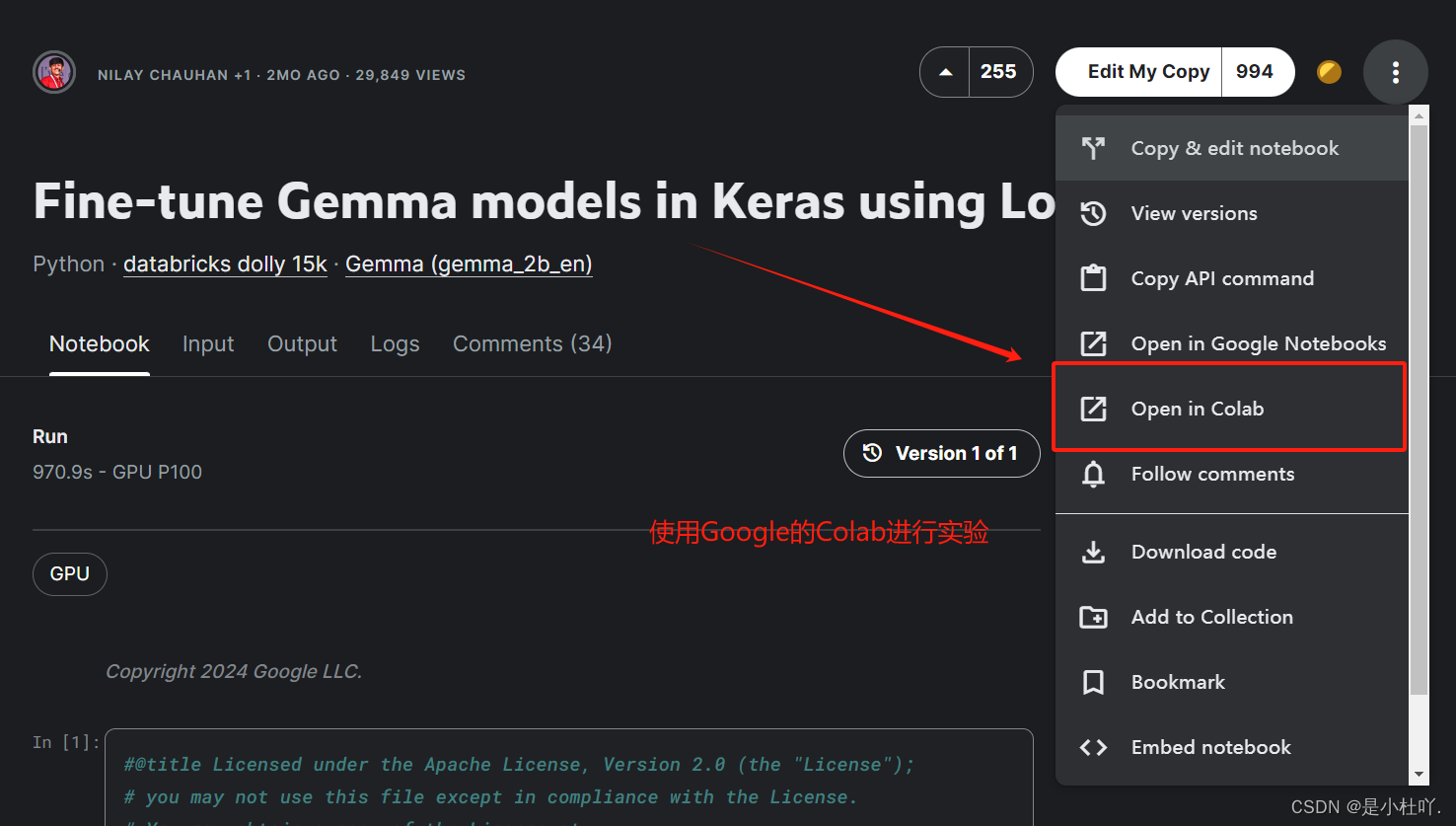
Task: Open the databricks dolly 15k dataset link
Action: tap(225, 264)
